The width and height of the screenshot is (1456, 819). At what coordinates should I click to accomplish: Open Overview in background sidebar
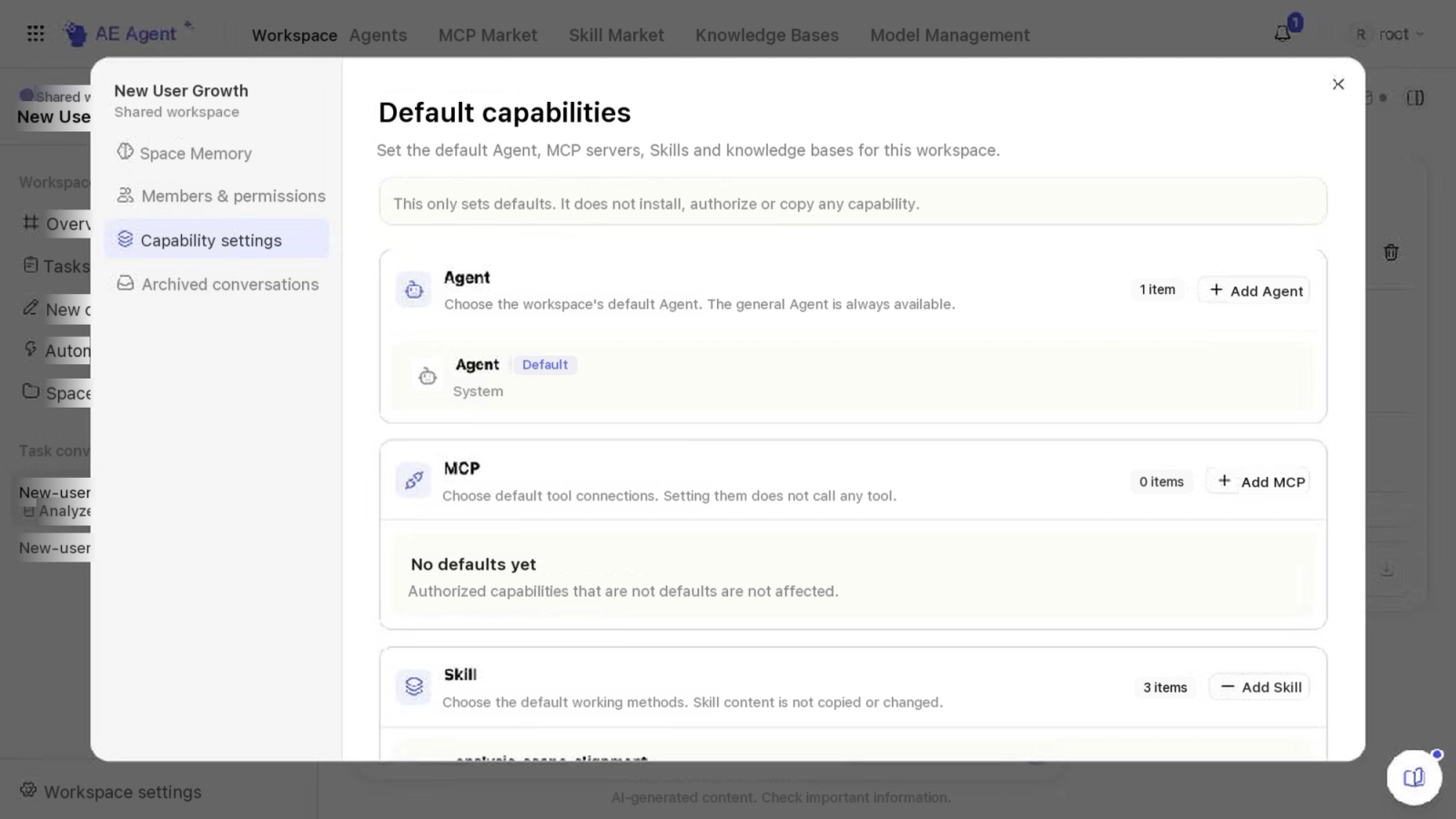tap(56, 224)
